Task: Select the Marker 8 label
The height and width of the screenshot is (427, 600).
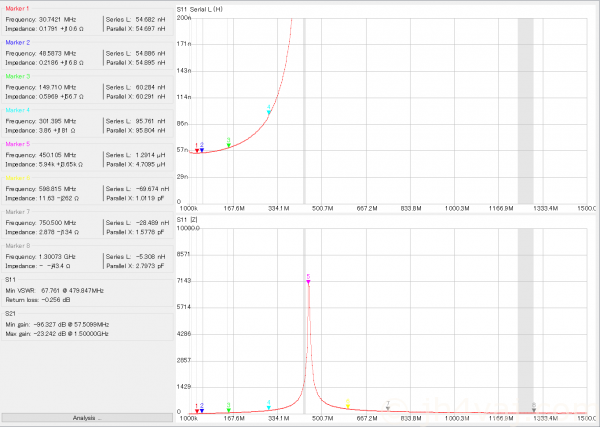Action: point(18,246)
